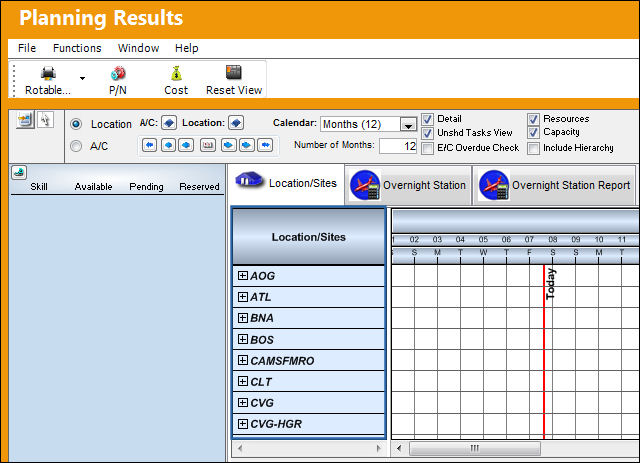Screen dimensions: 640x463
Task: Click the A/C filter diamond icon
Action: [169, 122]
